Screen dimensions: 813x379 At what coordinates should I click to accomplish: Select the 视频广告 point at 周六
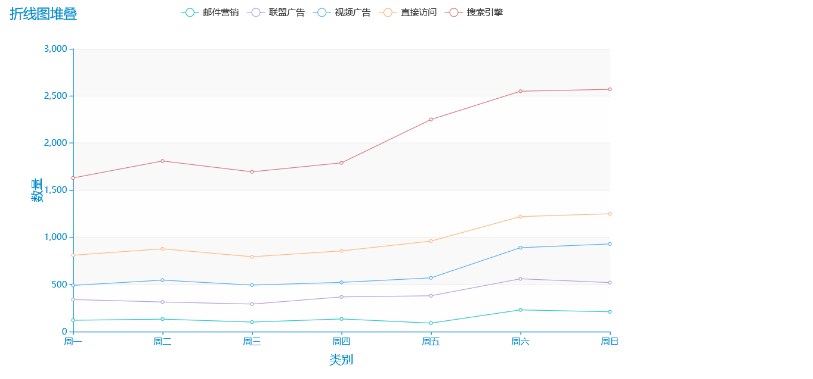tap(520, 248)
